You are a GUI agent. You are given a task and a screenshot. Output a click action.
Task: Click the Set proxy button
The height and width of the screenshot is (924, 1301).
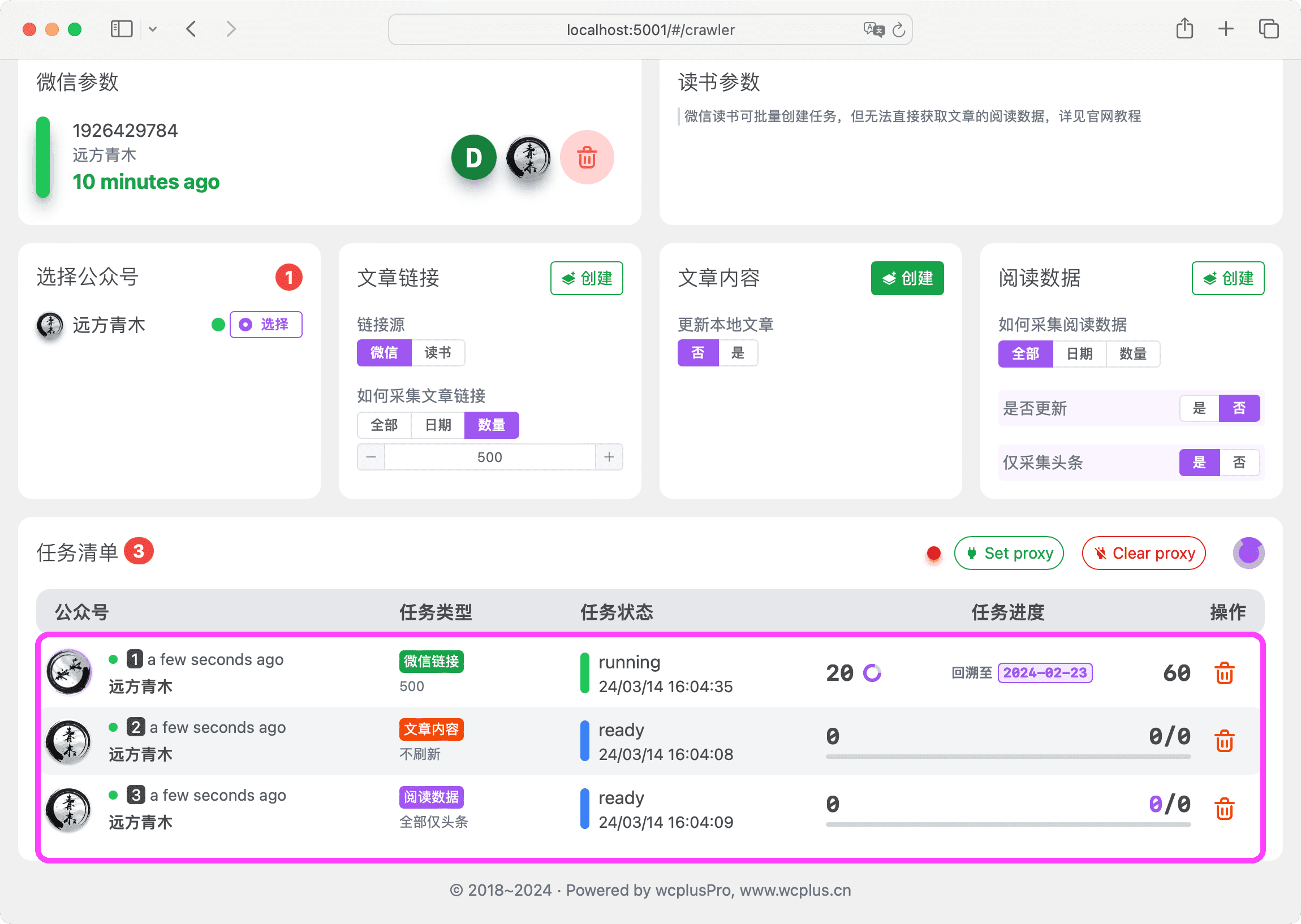(x=1009, y=553)
